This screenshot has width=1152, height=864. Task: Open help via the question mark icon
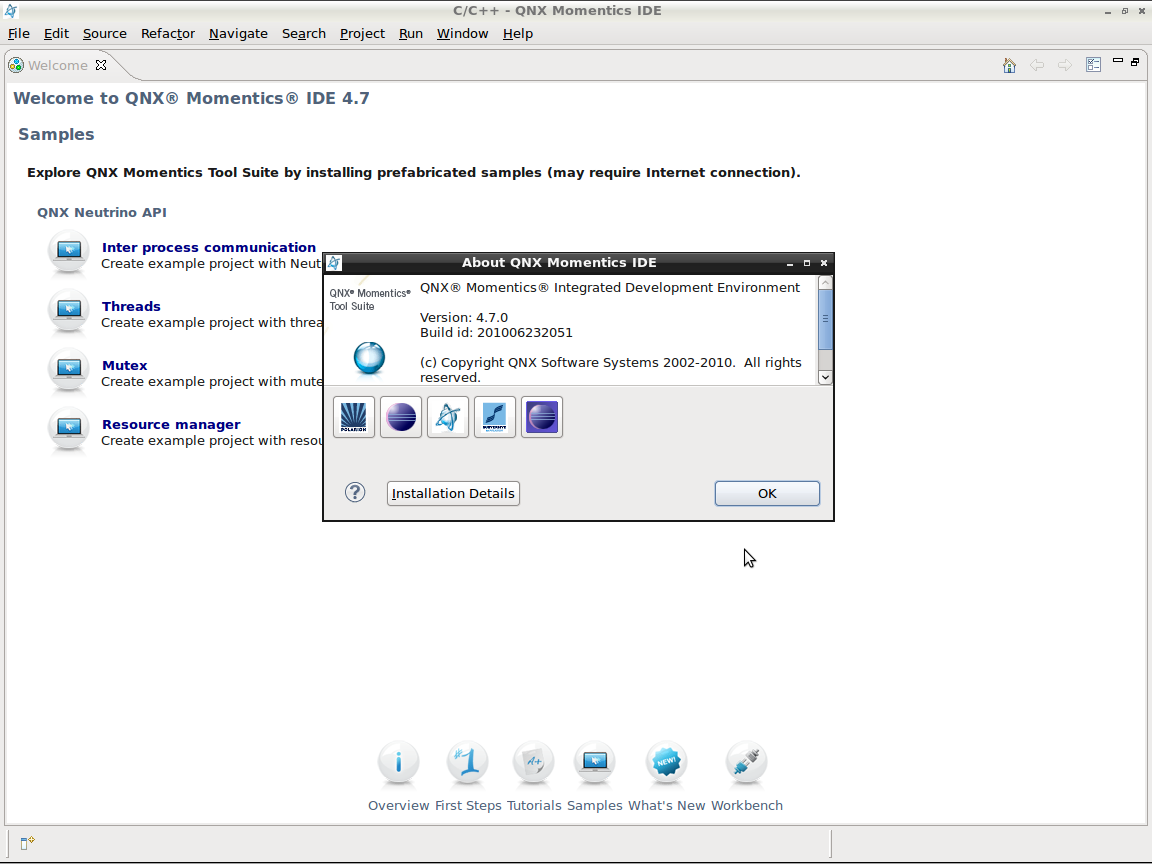click(355, 492)
